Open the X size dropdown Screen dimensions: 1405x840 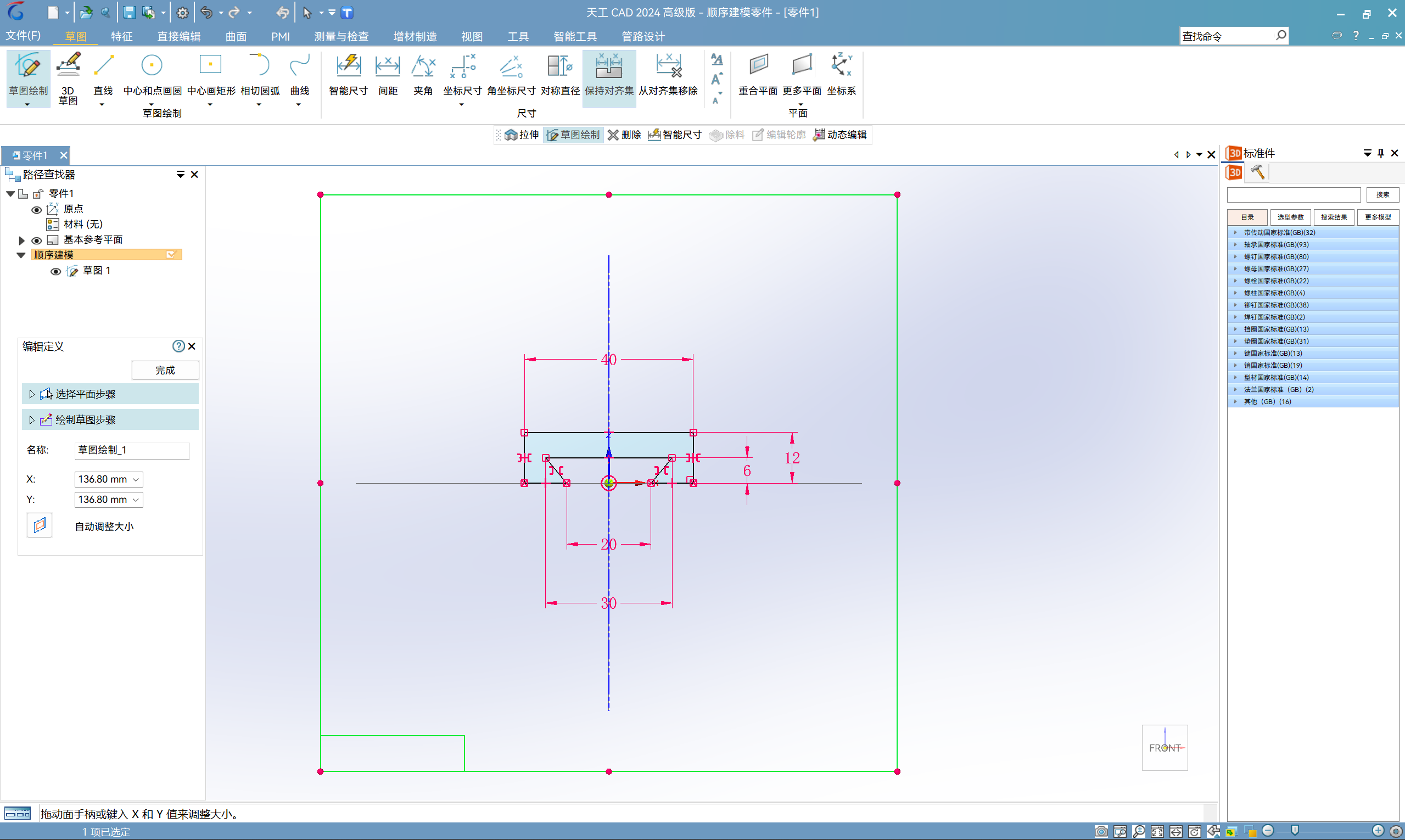click(136, 479)
